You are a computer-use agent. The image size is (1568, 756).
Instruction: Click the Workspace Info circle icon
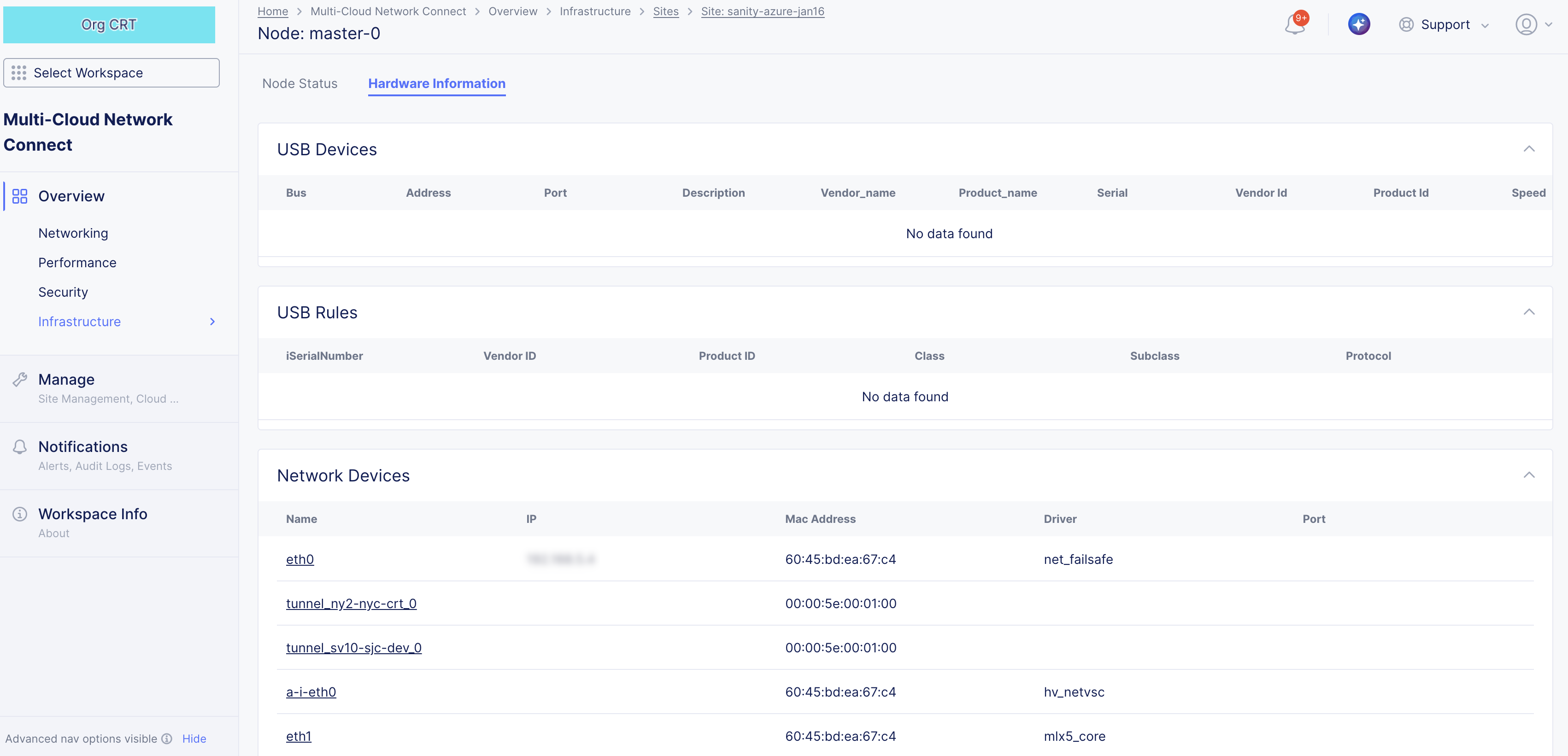tap(19, 514)
